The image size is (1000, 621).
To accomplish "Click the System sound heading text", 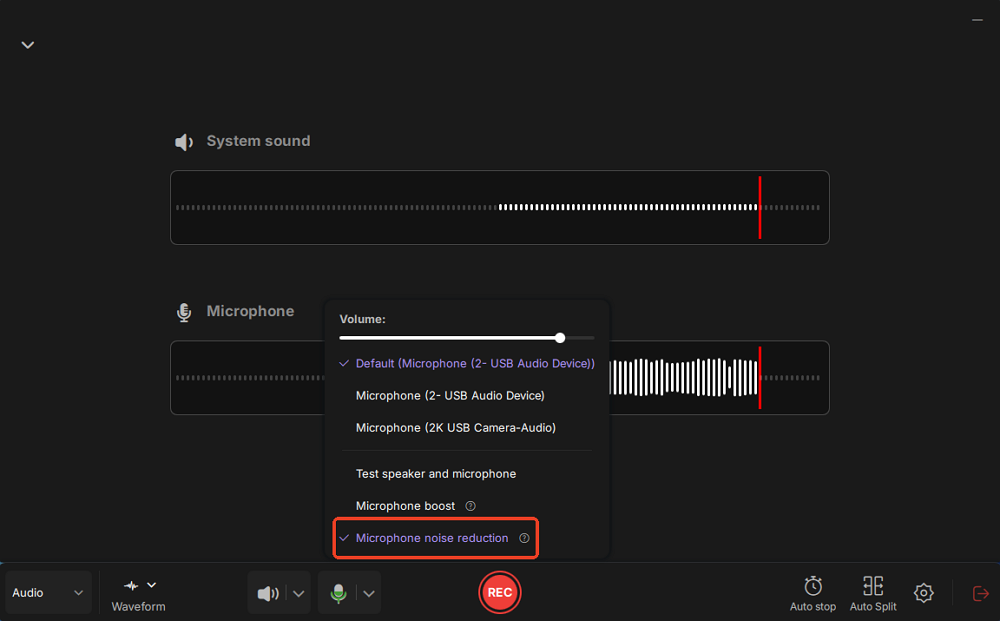I will pyautogui.click(x=258, y=141).
